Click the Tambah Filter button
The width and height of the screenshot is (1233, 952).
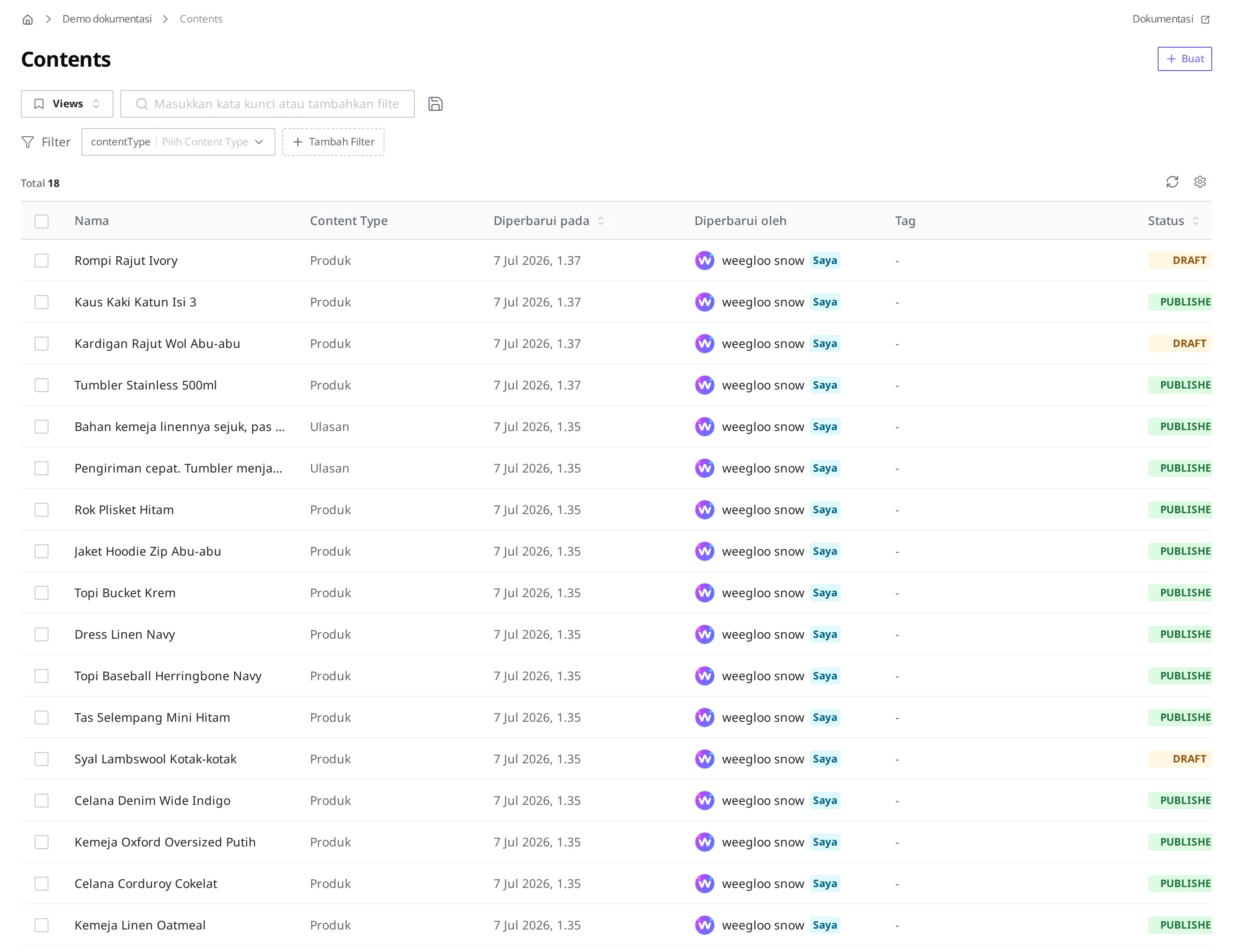(x=333, y=142)
